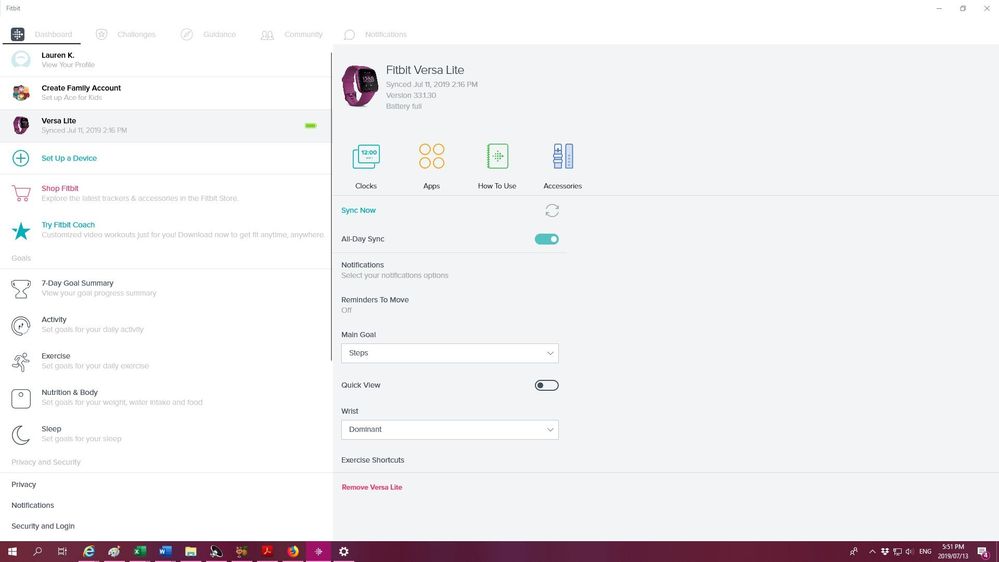Open sidebar Notifications under Privacy and Security

point(32,505)
